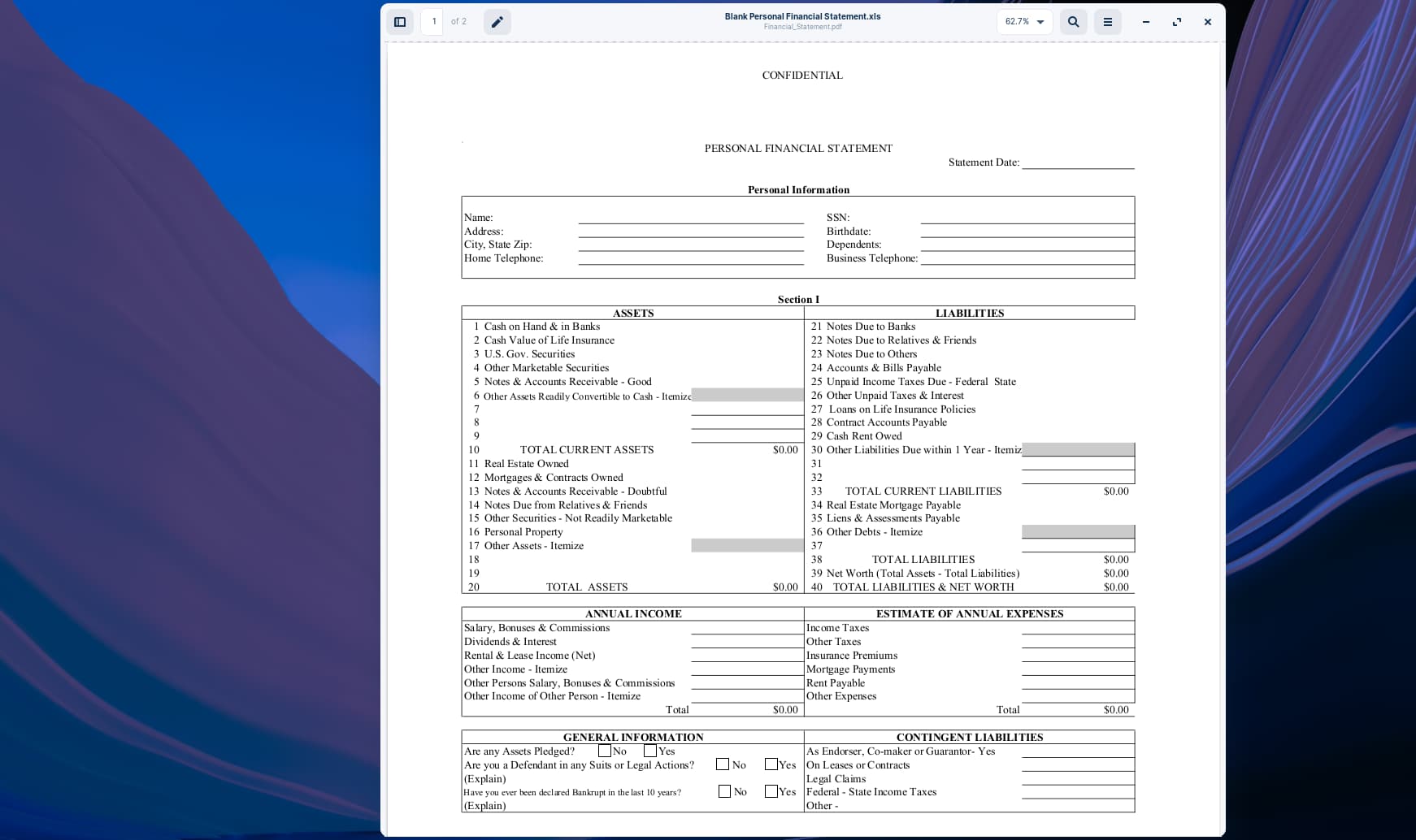Click 'Salary, Bonuses & Commissions' income row
Image resolution: width=1416 pixels, height=840 pixels.
pyautogui.click(x=536, y=628)
